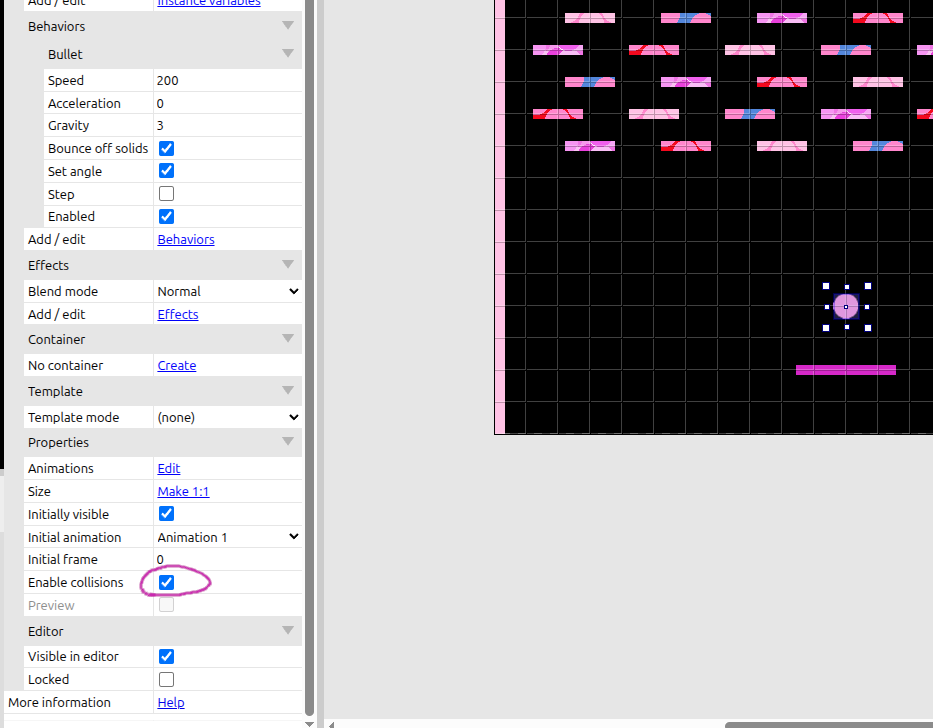Toggle the Bounce off solids checkbox
Viewport: 933px width, 728px height.
(x=167, y=148)
